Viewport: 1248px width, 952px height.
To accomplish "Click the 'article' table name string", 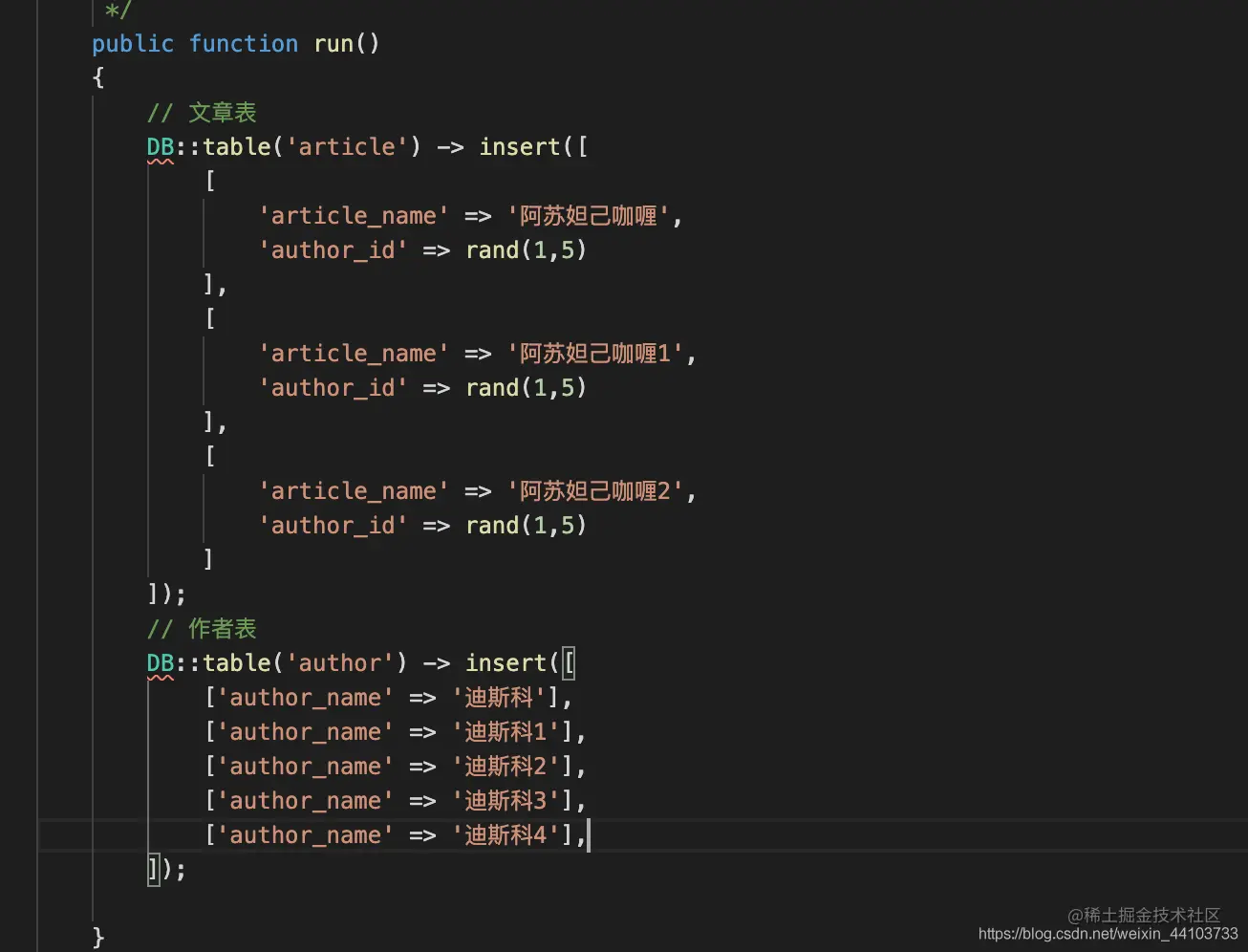I will [347, 147].
